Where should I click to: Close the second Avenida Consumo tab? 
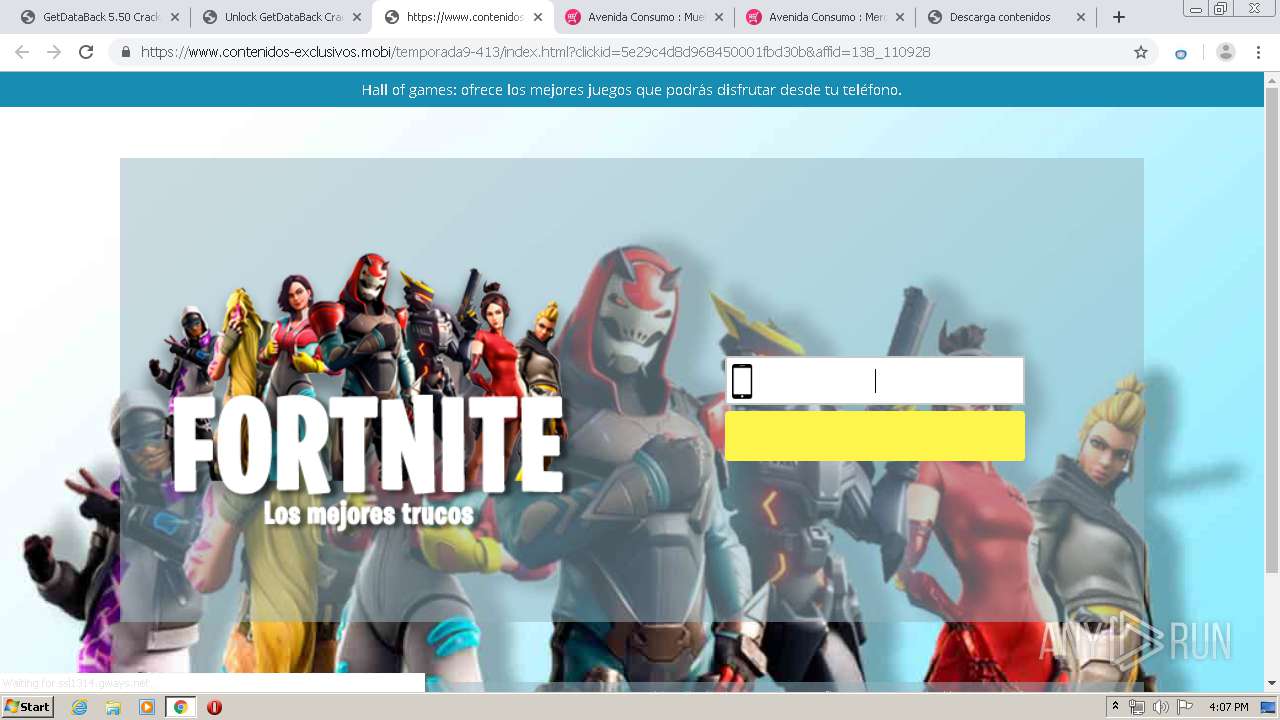tap(899, 17)
